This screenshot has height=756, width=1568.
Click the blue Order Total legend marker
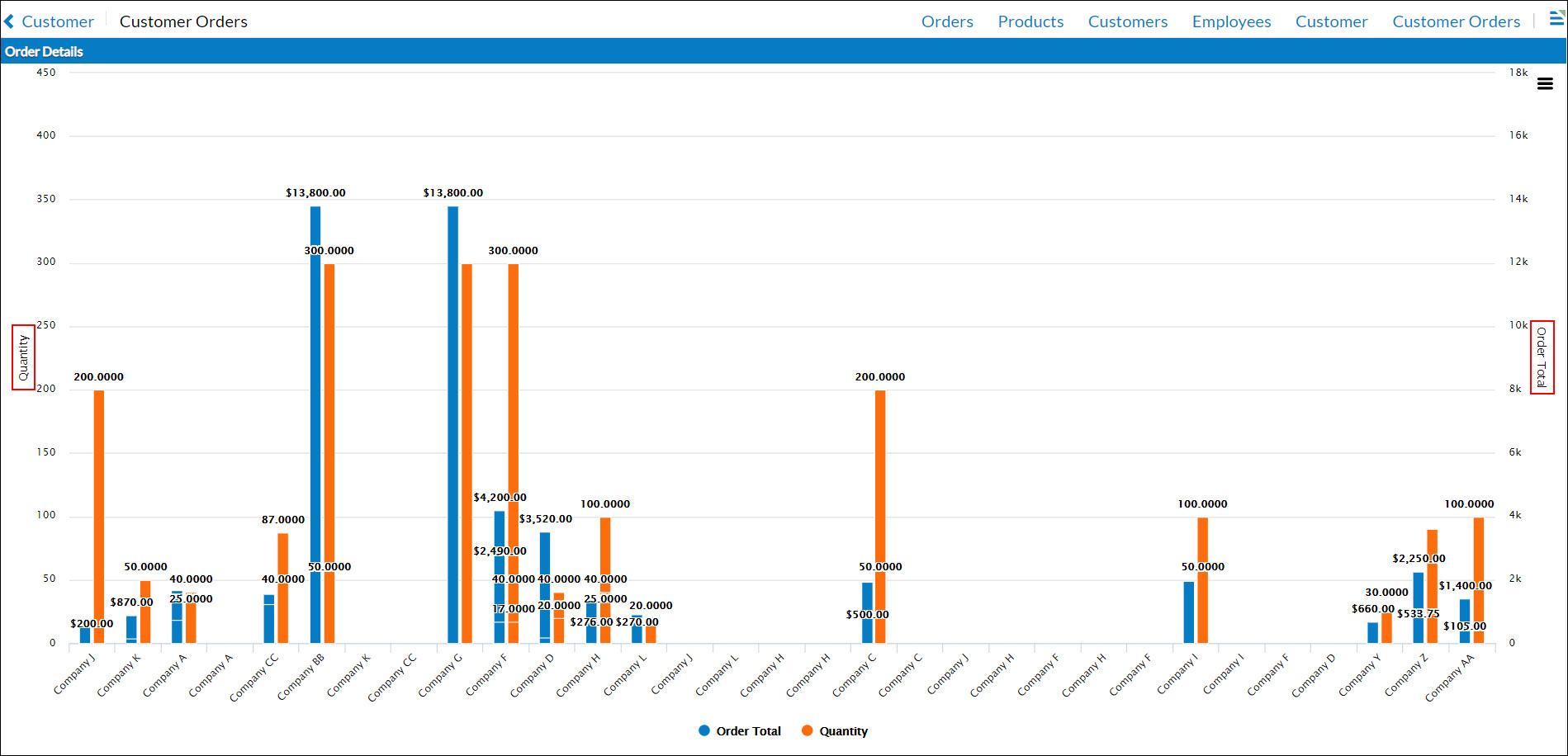[703, 730]
